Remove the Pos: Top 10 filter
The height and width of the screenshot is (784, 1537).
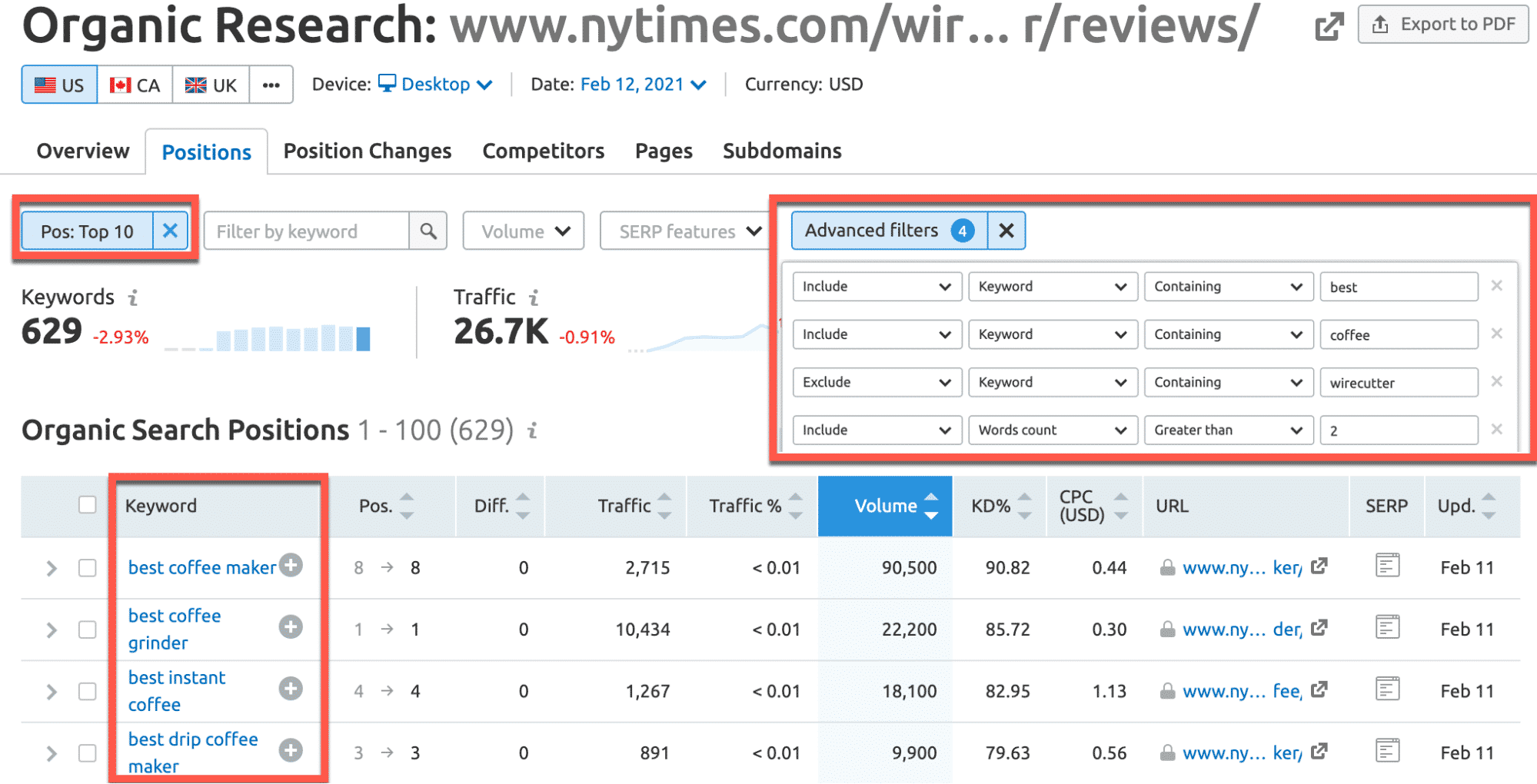pyautogui.click(x=170, y=231)
